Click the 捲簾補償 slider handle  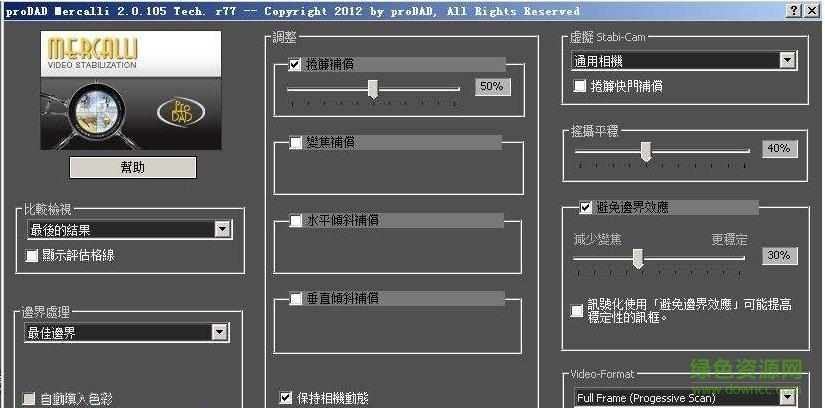click(373, 89)
